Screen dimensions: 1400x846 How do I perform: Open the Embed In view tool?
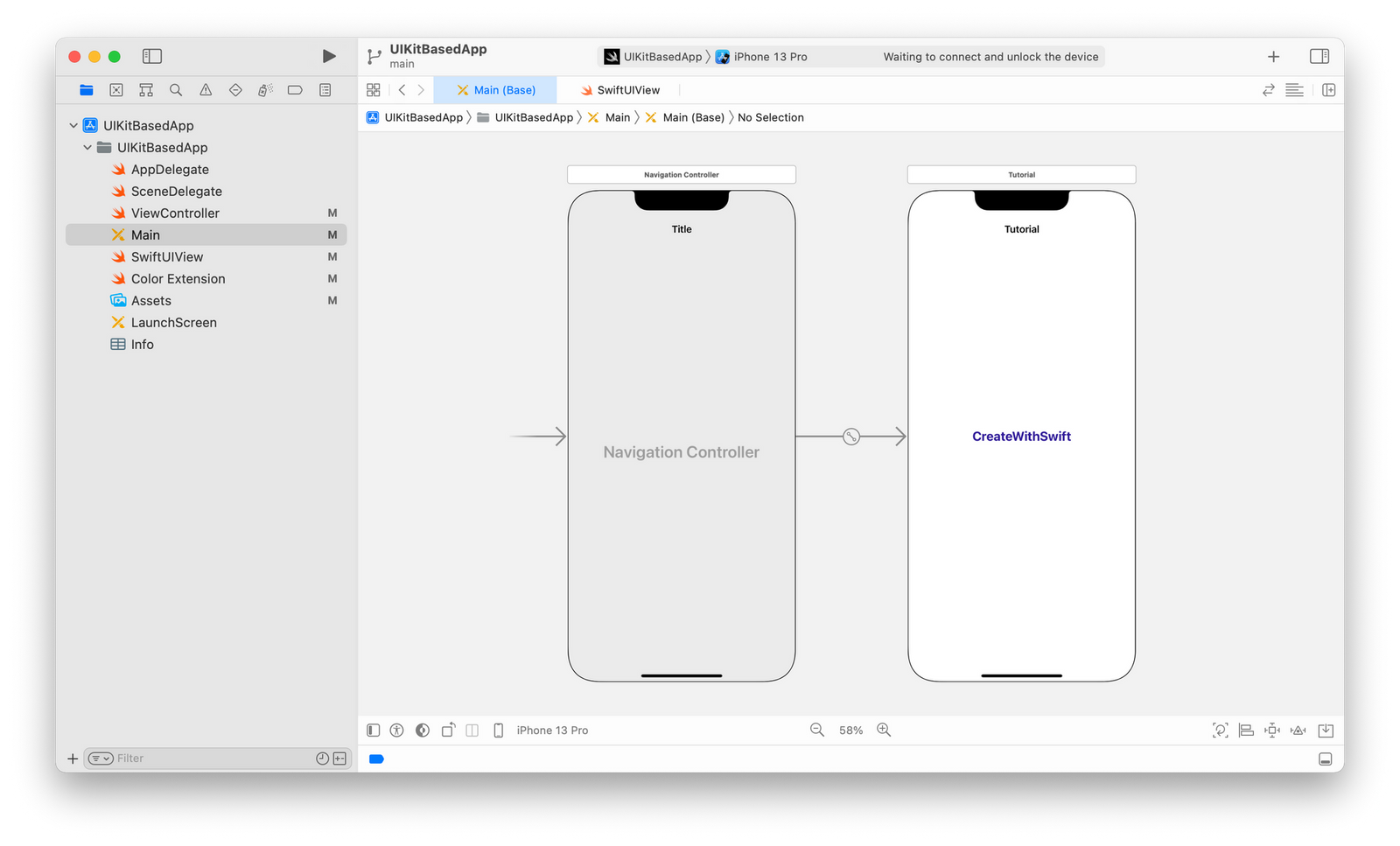(1326, 730)
